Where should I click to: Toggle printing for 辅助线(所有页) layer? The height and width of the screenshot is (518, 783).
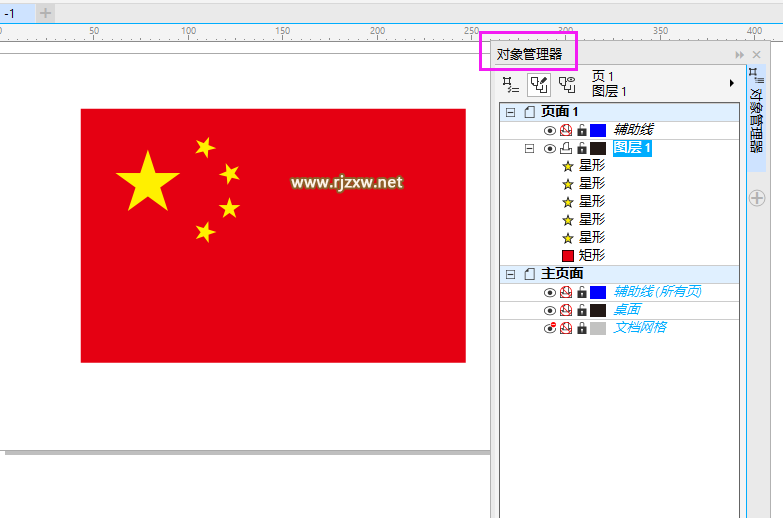[x=566, y=292]
